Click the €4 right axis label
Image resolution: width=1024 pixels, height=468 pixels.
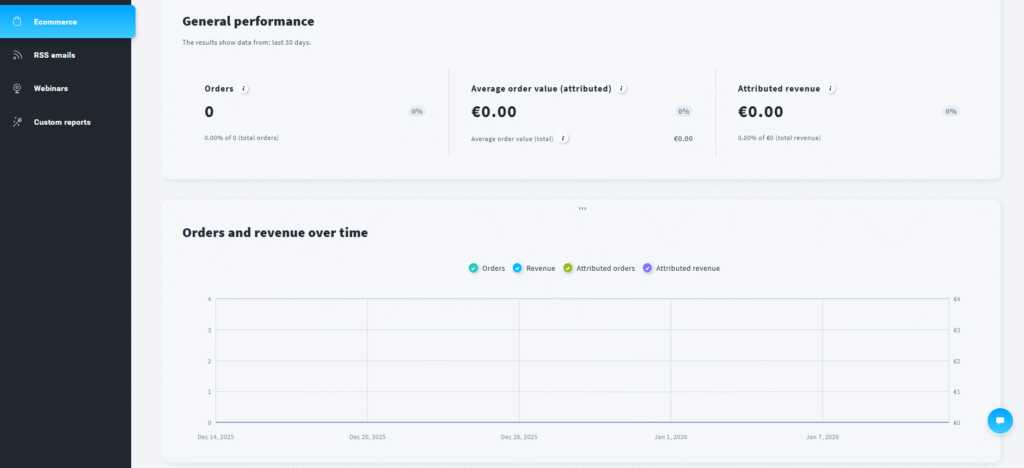click(x=957, y=299)
